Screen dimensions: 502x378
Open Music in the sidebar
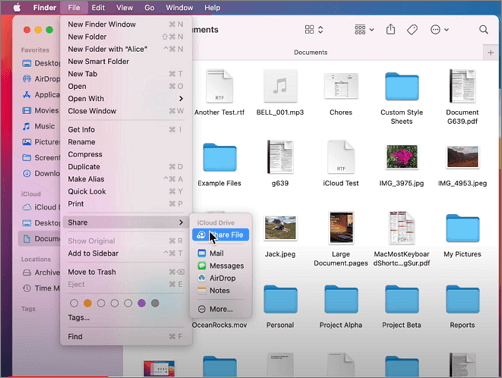click(x=38, y=126)
